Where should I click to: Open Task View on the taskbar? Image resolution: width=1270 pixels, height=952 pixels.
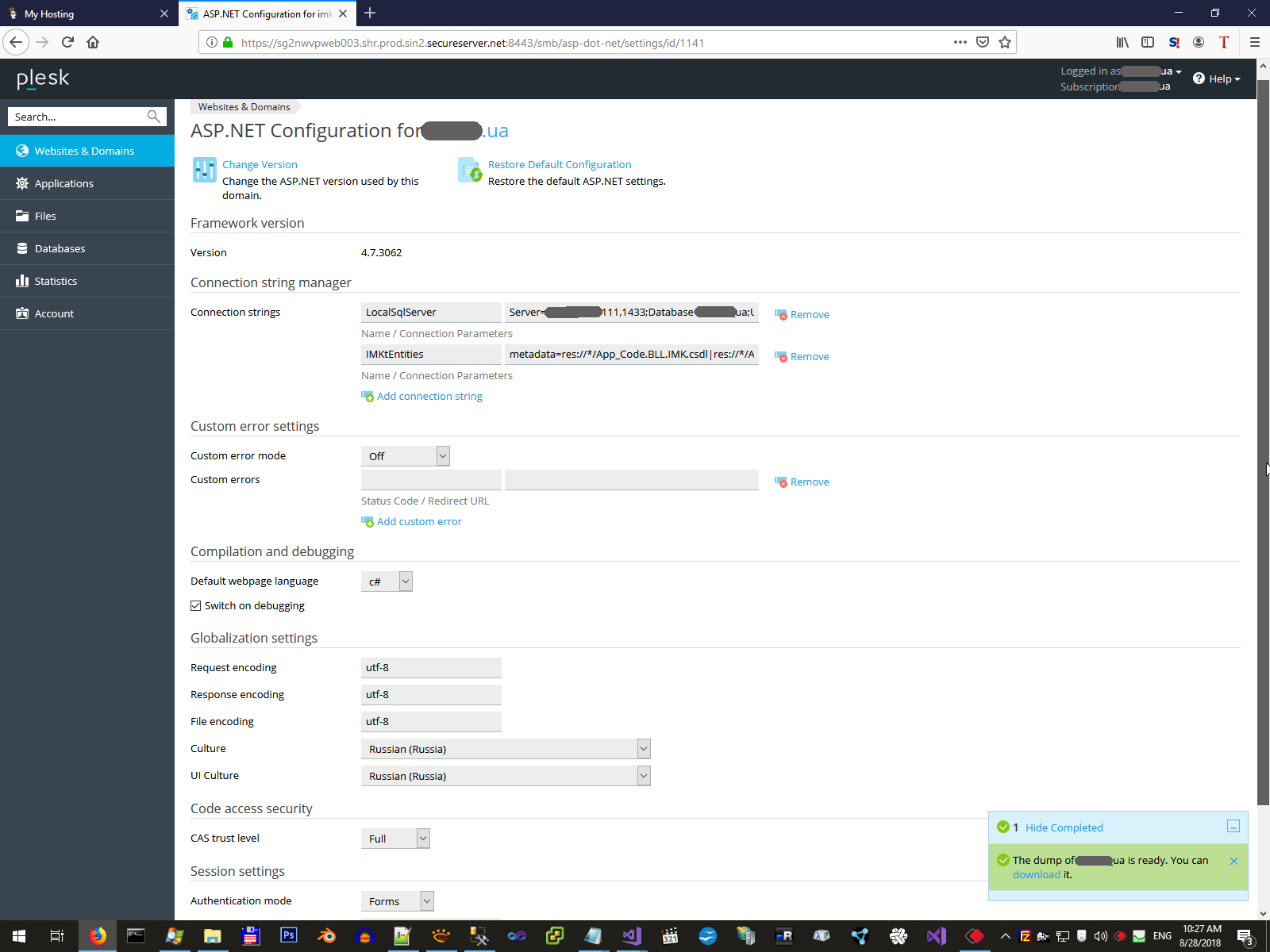pos(57,936)
